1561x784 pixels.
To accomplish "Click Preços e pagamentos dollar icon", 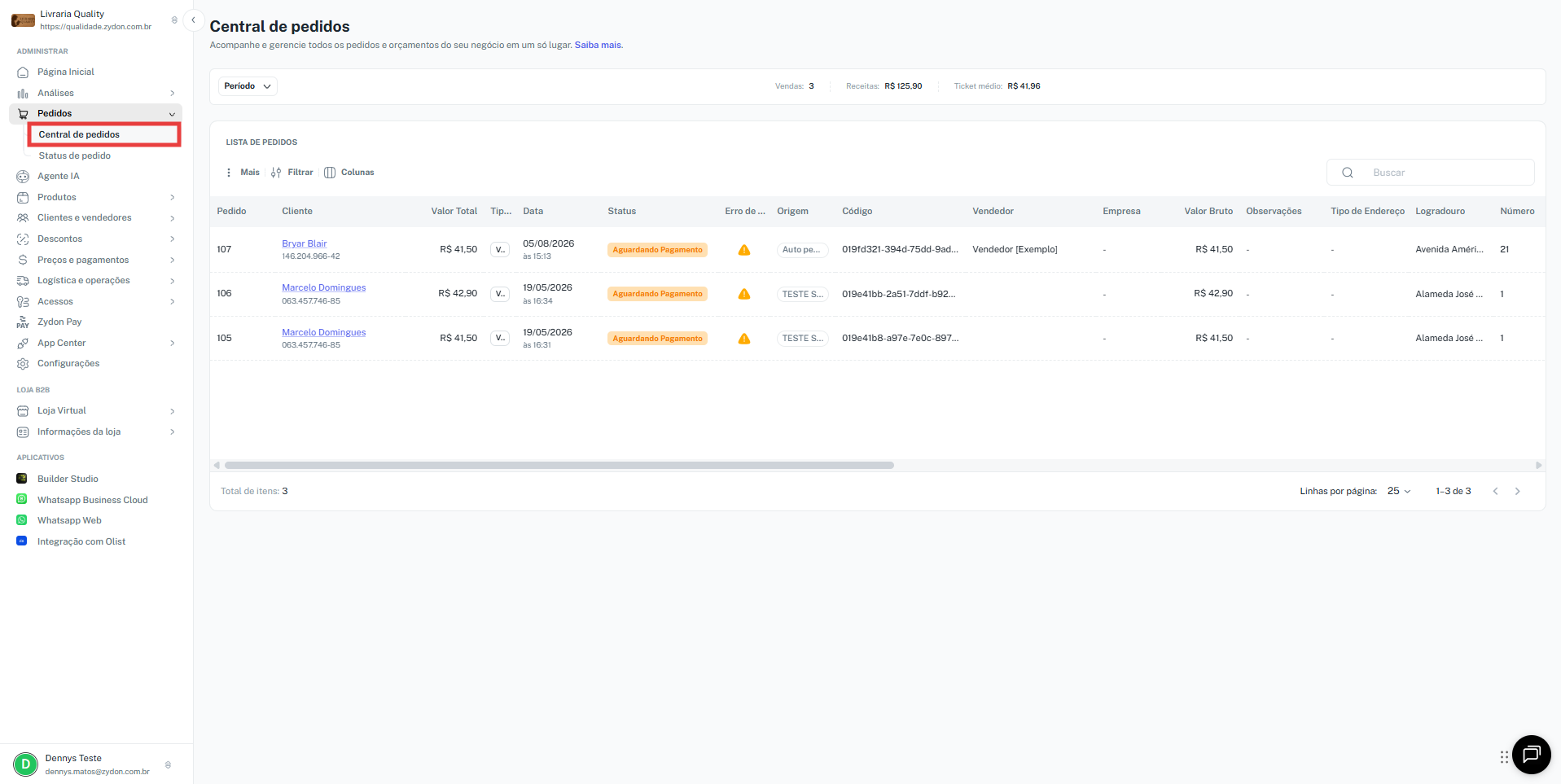I will pyautogui.click(x=23, y=261).
